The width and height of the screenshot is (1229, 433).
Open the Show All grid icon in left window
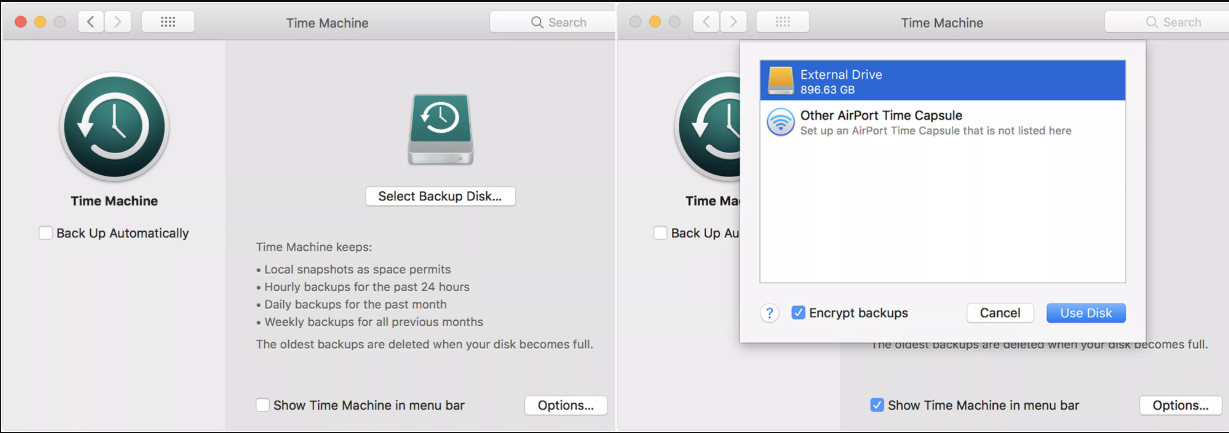click(168, 22)
